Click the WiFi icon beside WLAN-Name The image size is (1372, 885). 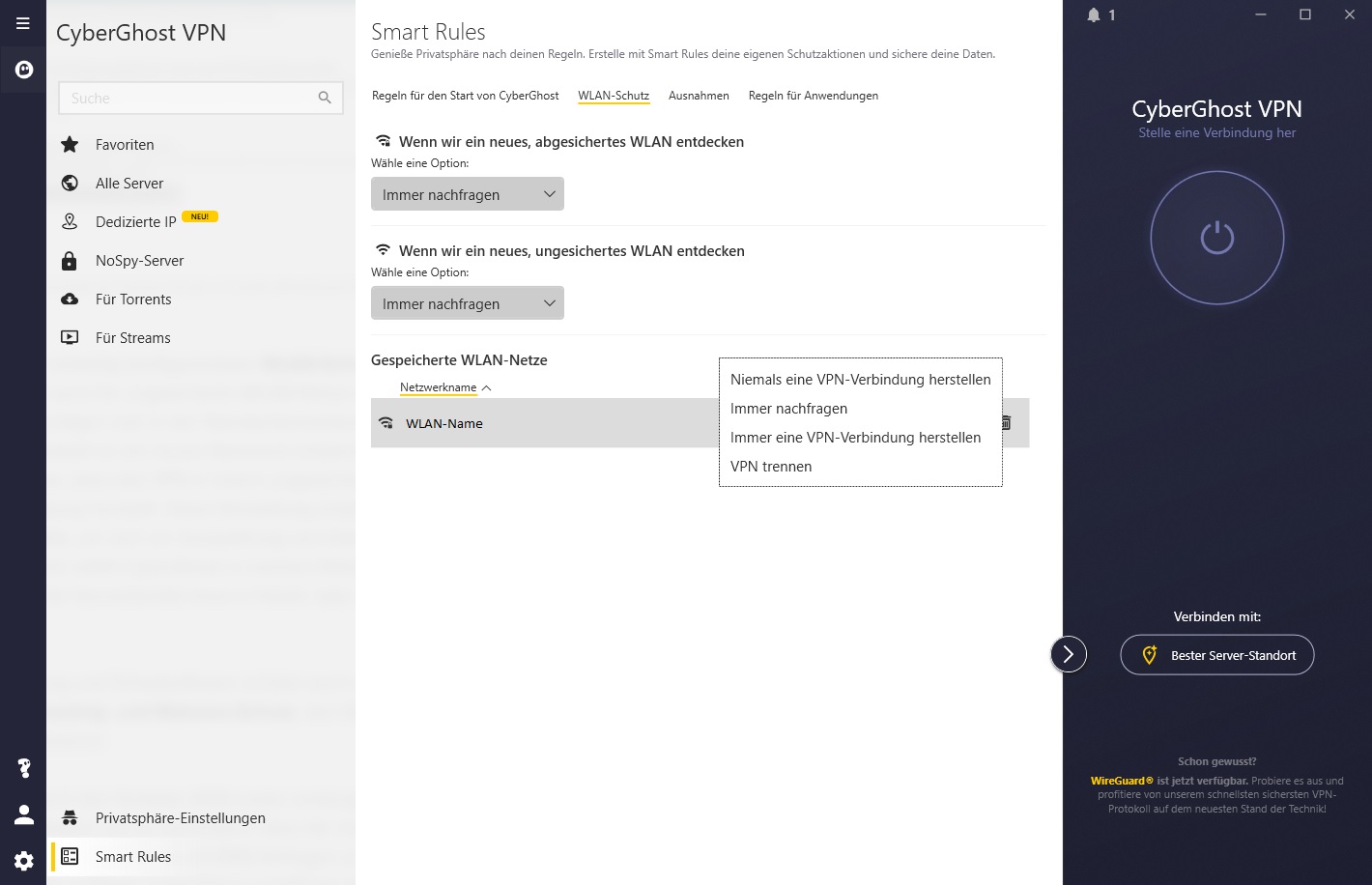[x=386, y=423]
